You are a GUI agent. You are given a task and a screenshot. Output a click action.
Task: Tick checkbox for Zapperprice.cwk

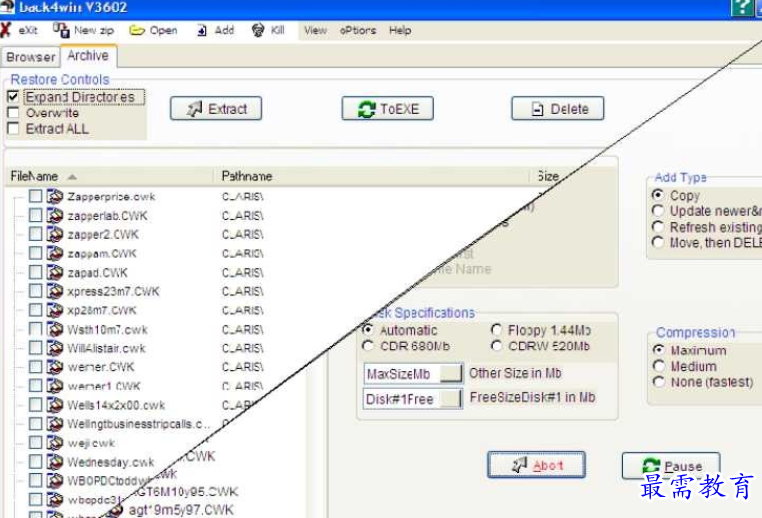[35, 196]
